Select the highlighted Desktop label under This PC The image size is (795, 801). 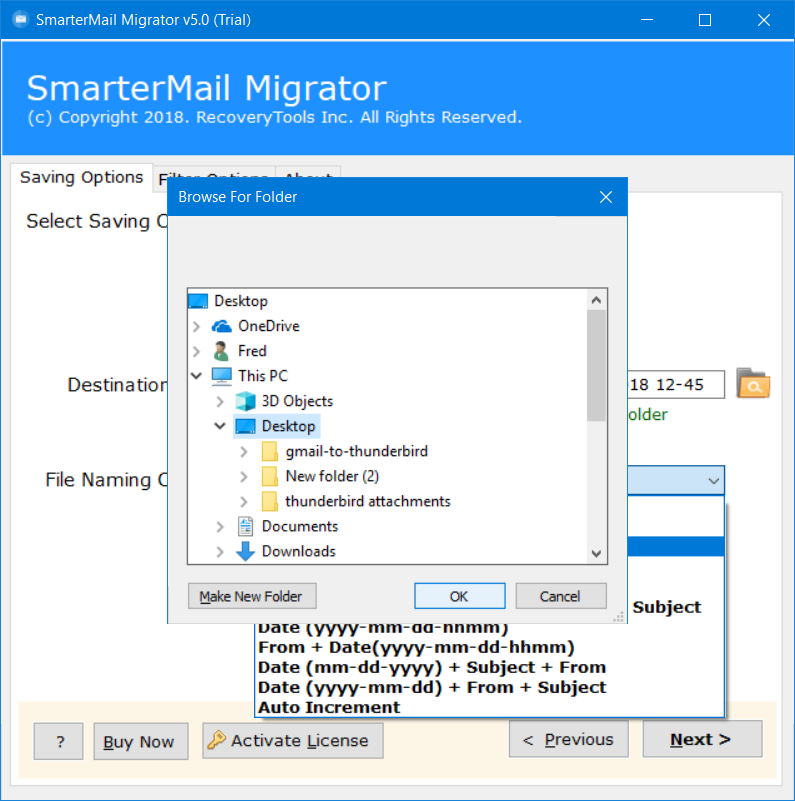pyautogui.click(x=288, y=426)
